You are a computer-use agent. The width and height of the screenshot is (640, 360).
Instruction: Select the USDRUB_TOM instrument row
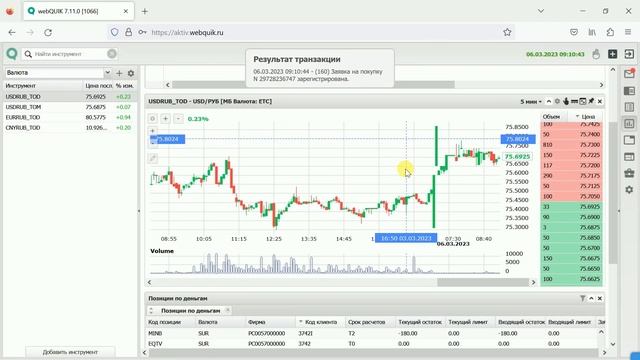pyautogui.click(x=70, y=107)
